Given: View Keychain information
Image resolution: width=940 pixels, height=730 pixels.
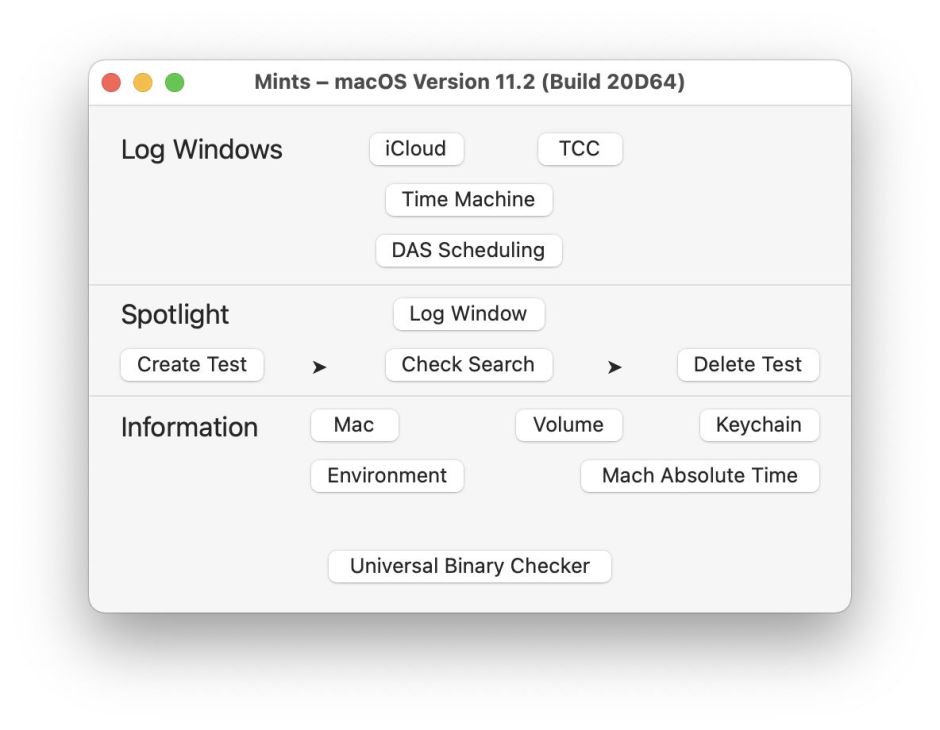Looking at the screenshot, I should (x=759, y=425).
